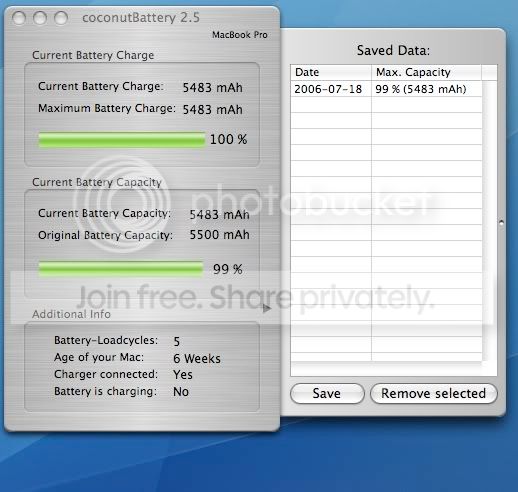Click the Save button

[327, 393]
